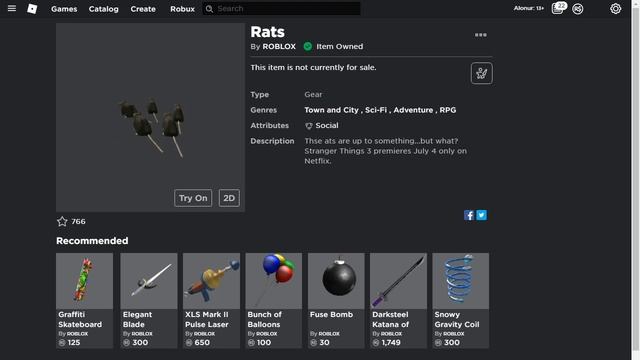
Task: Click the XLS Mark II Pulse Laser title
Action: 207,320
